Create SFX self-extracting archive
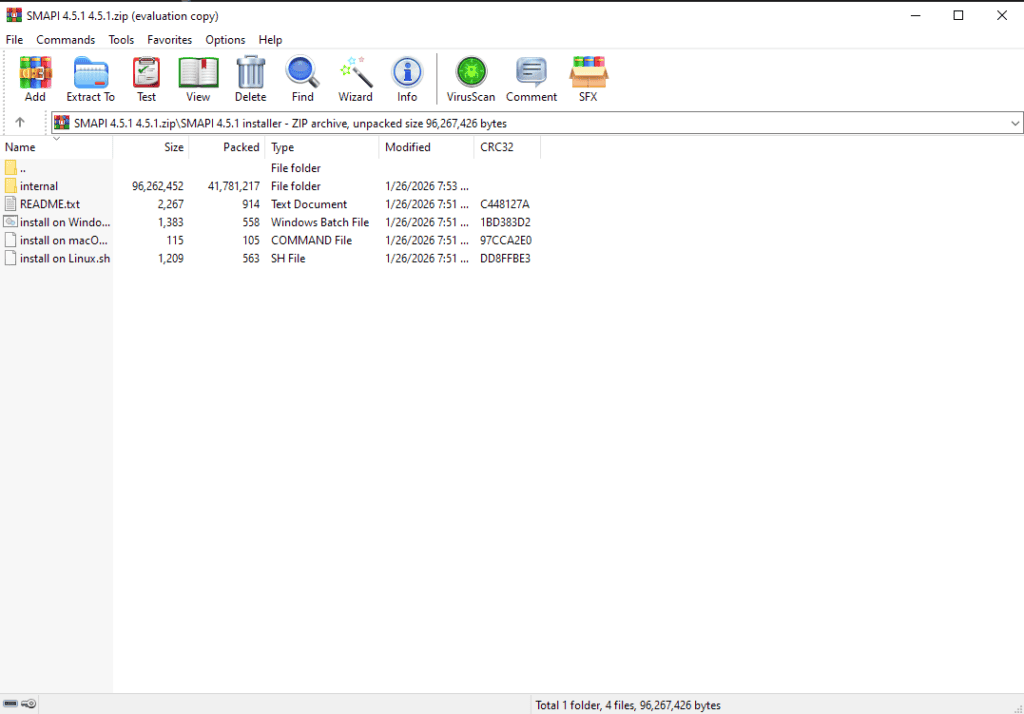The width and height of the screenshot is (1024, 714). click(588, 78)
